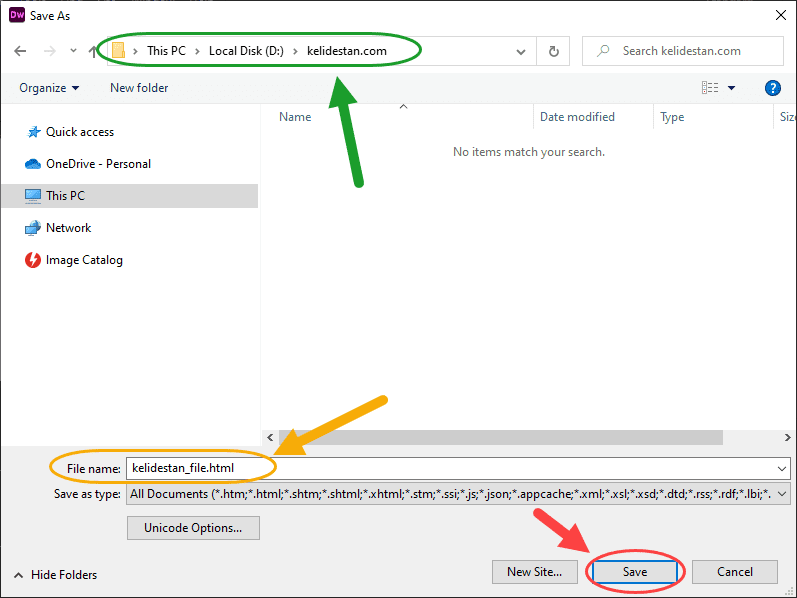Select This PC in the sidebar
The height and width of the screenshot is (598, 797).
(130, 196)
